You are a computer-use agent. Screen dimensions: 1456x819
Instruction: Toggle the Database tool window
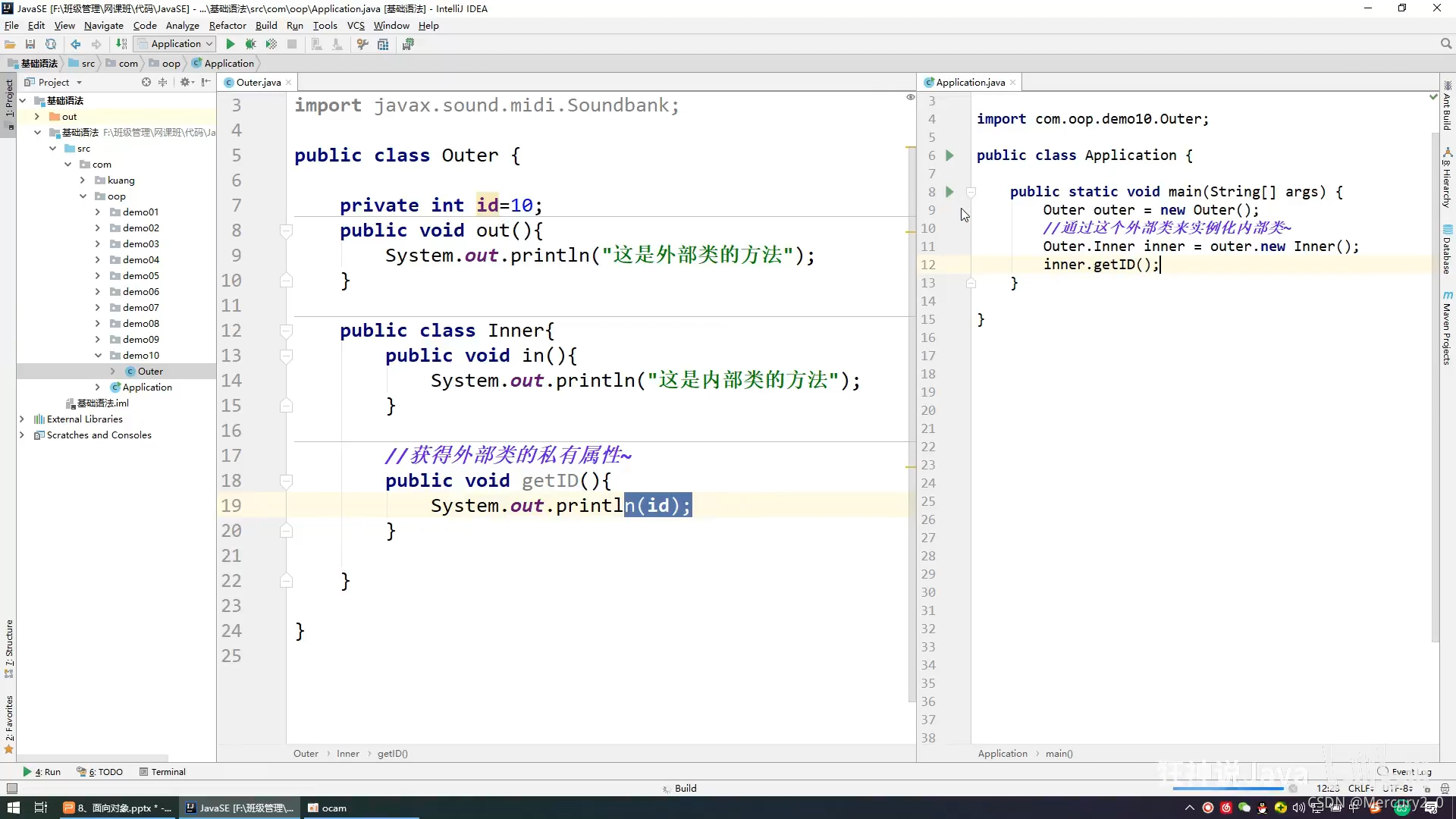click(x=1447, y=250)
